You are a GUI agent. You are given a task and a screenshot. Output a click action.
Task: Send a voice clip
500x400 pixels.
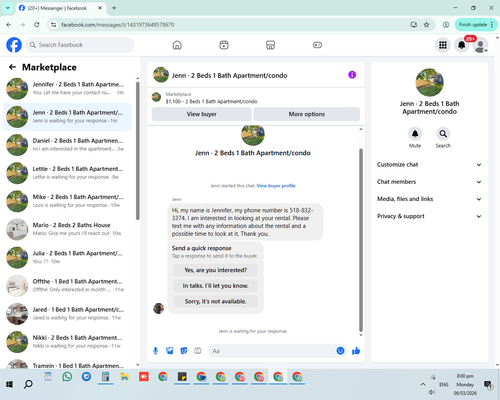[155, 351]
